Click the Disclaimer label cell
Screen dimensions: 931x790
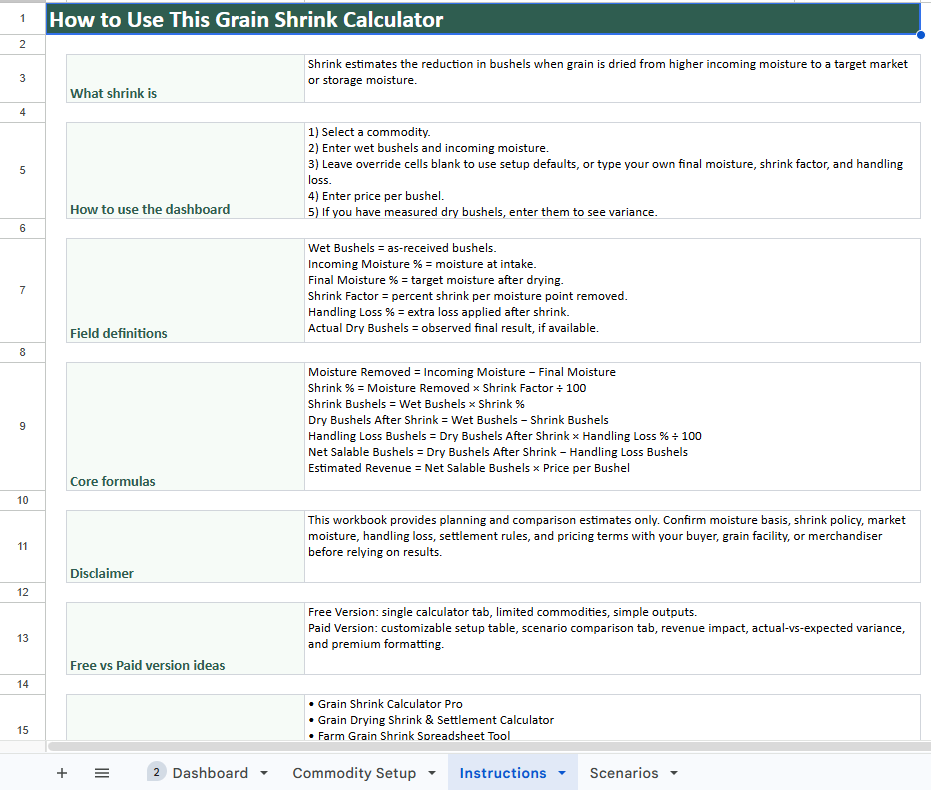point(185,546)
